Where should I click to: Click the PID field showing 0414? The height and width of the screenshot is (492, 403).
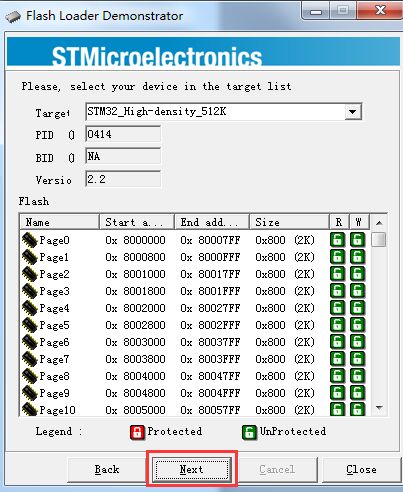tap(123, 134)
